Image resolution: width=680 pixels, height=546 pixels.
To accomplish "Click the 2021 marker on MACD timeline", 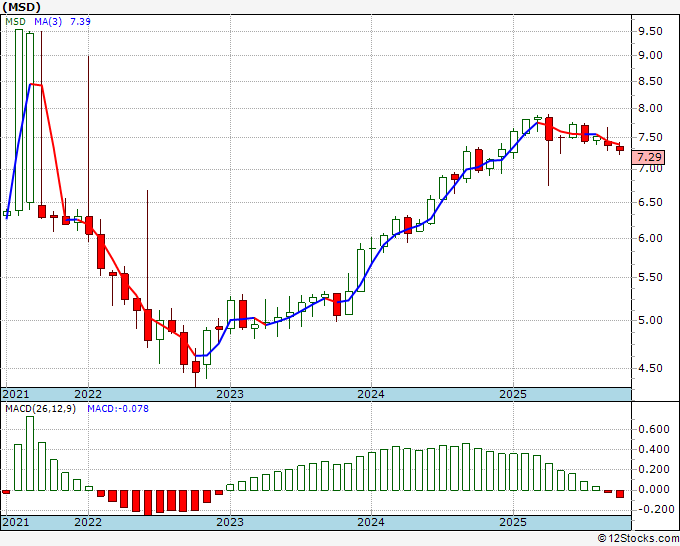I will pyautogui.click(x=16, y=522).
